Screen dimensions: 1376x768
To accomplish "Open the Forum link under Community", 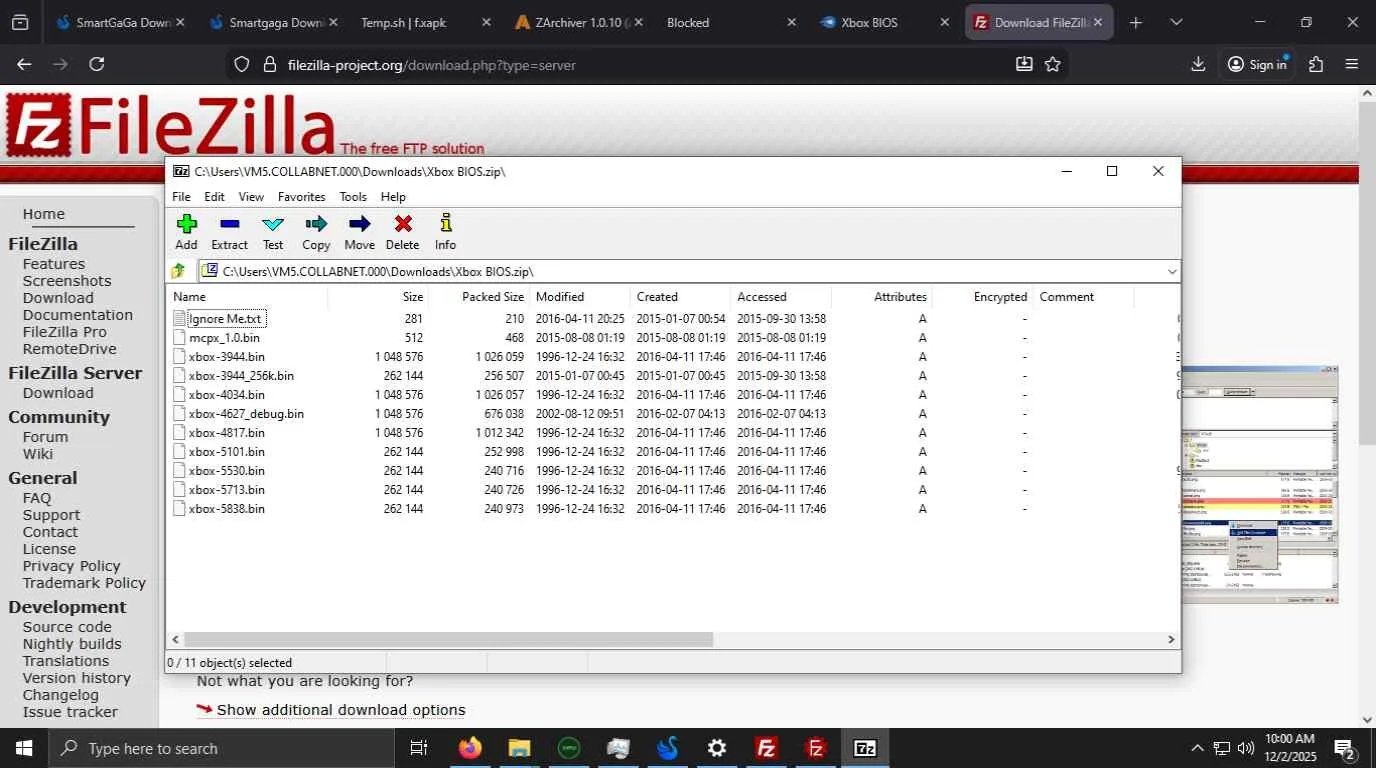I will point(46,437).
